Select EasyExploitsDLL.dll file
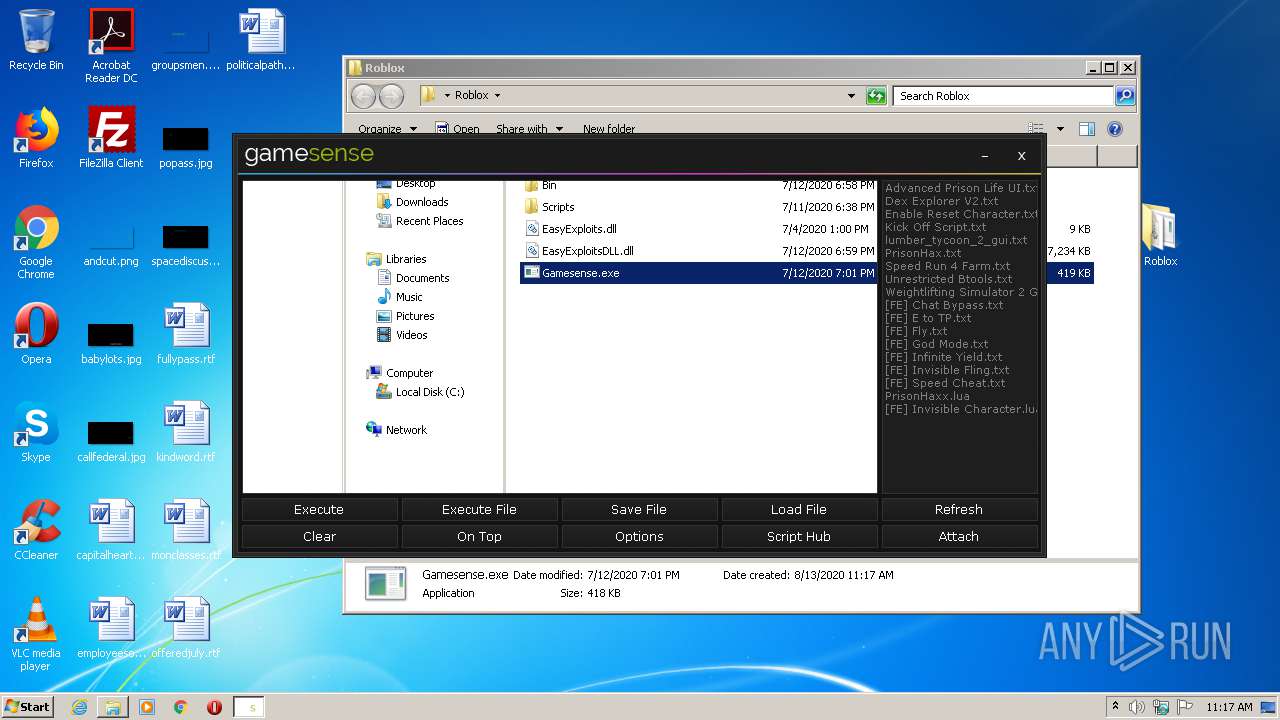 pyautogui.click(x=587, y=251)
